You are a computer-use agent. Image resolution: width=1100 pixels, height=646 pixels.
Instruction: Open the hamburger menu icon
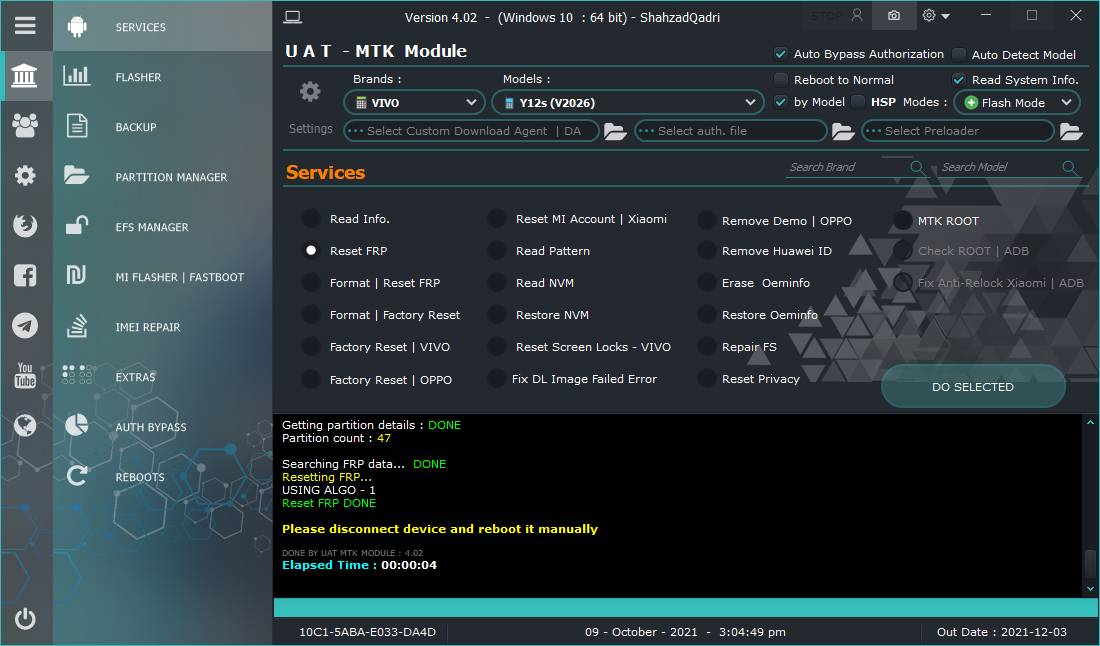[x=25, y=26]
